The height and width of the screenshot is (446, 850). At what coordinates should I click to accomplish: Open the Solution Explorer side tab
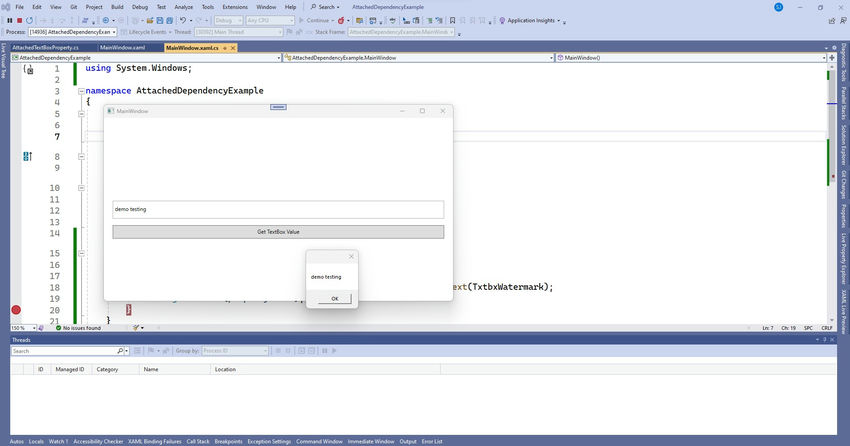tap(843, 145)
